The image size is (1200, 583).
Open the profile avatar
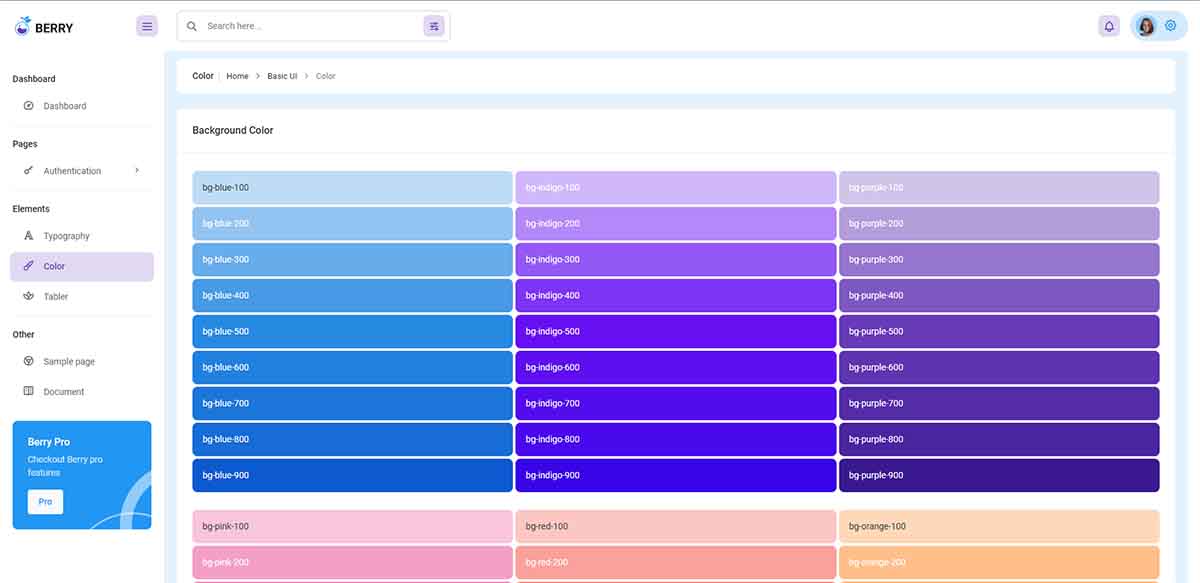(x=1145, y=25)
